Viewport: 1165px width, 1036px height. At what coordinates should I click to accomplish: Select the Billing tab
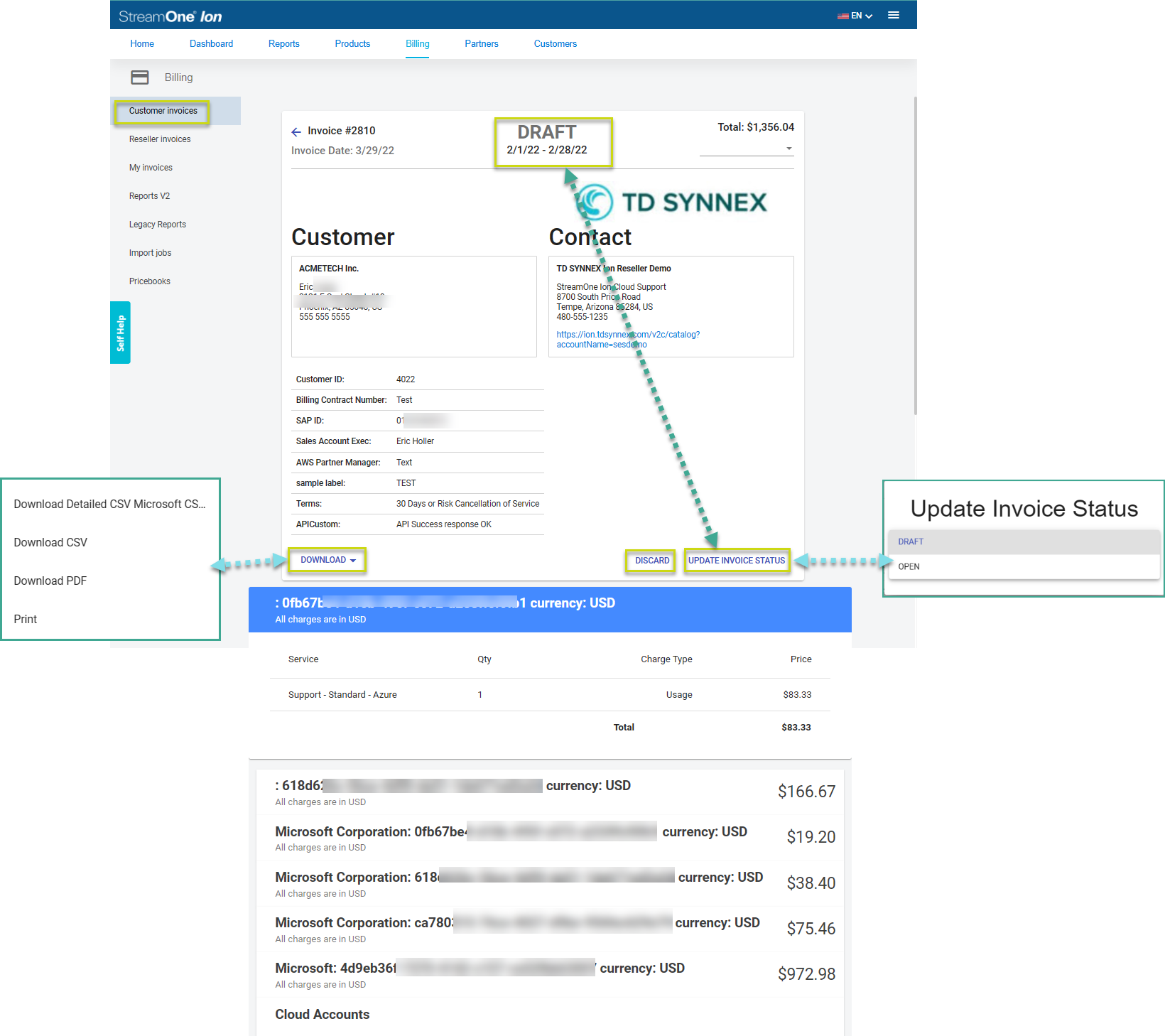418,44
